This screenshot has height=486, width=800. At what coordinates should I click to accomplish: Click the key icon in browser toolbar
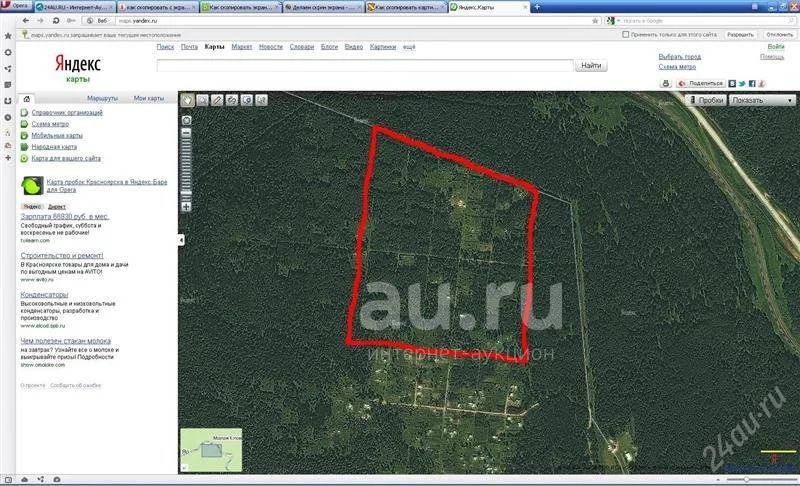(71, 20)
